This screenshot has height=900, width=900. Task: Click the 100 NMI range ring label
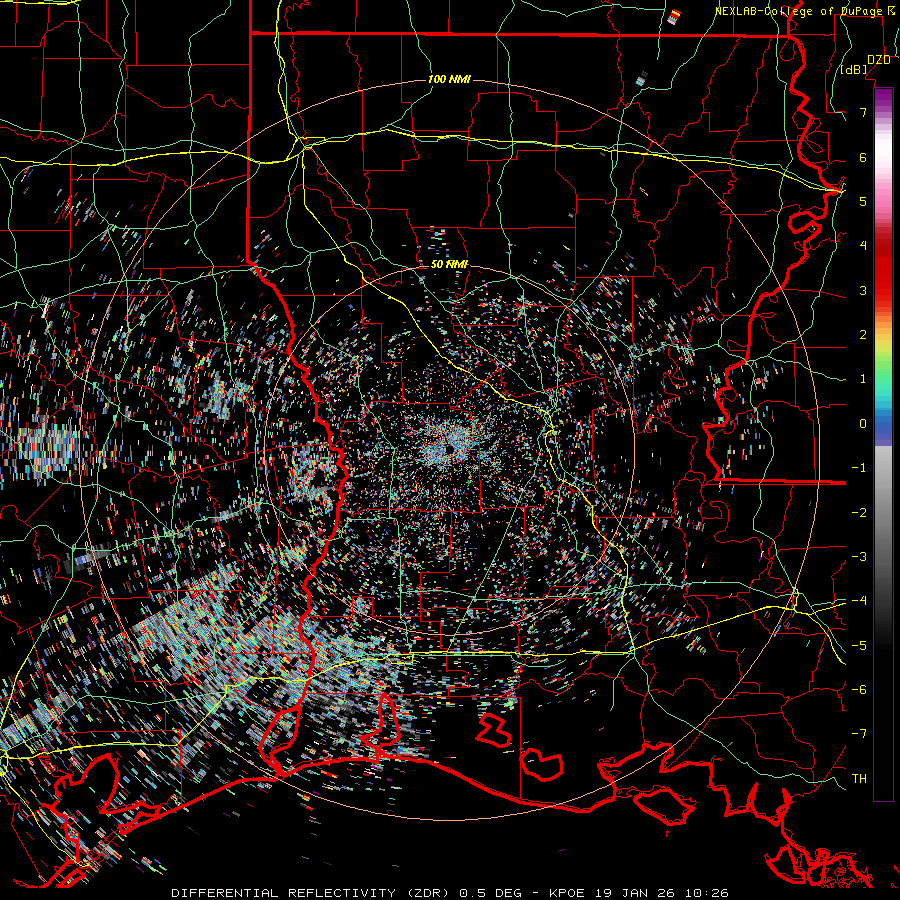point(449,79)
